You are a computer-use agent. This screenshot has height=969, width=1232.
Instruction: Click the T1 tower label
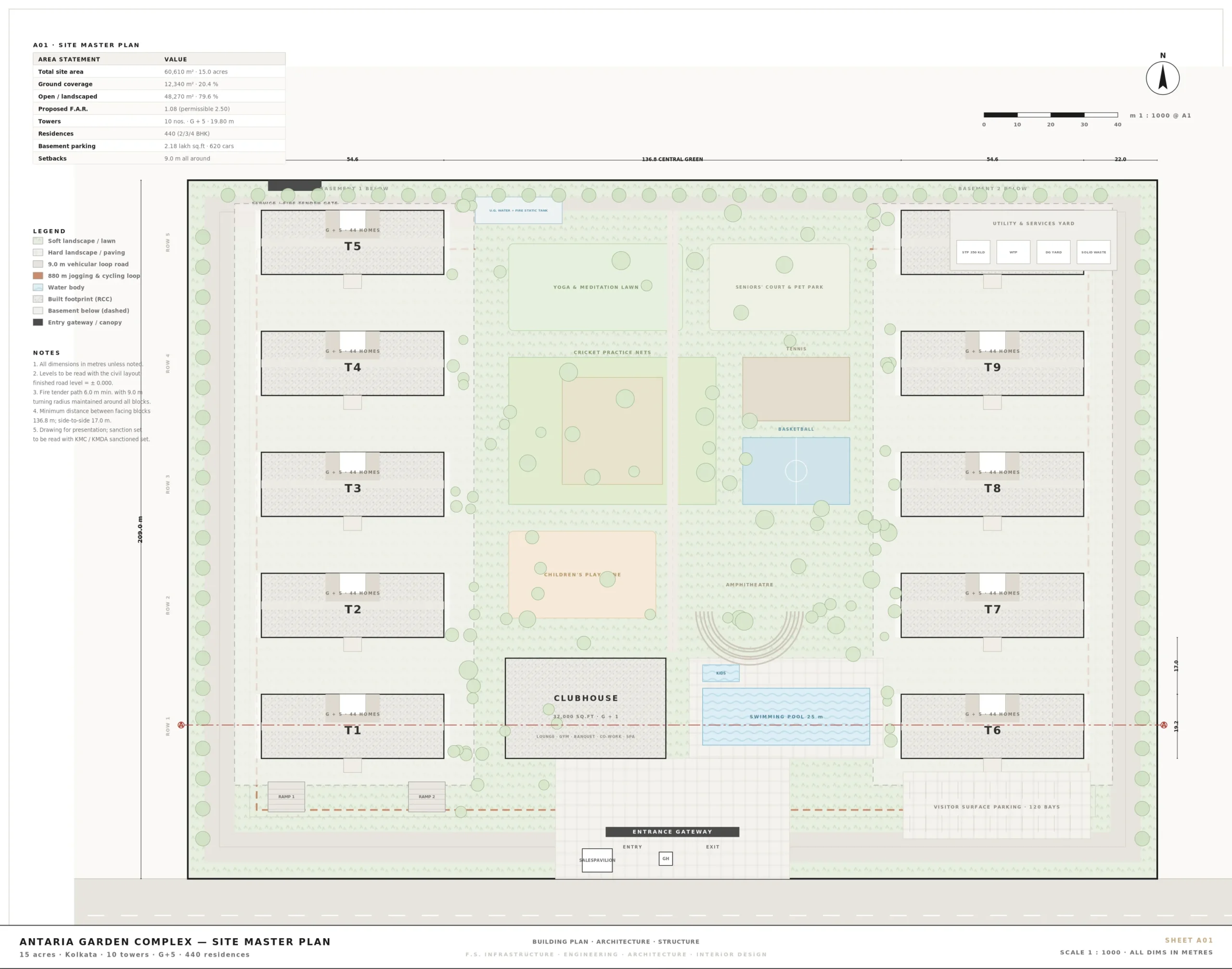pos(352,730)
